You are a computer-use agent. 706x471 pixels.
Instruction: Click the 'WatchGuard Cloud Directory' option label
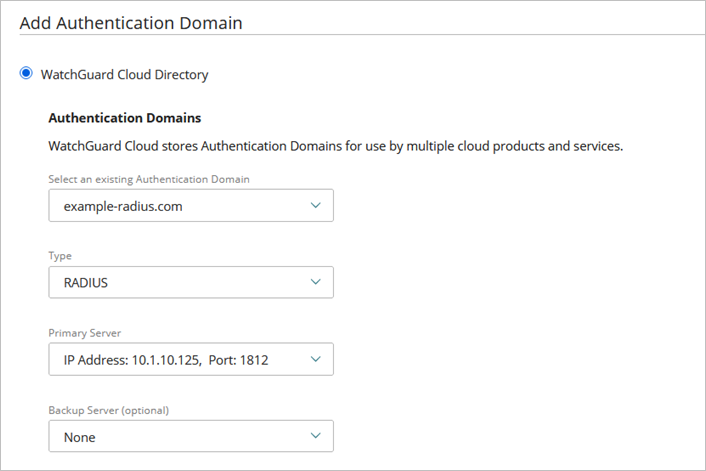pyautogui.click(x=125, y=75)
